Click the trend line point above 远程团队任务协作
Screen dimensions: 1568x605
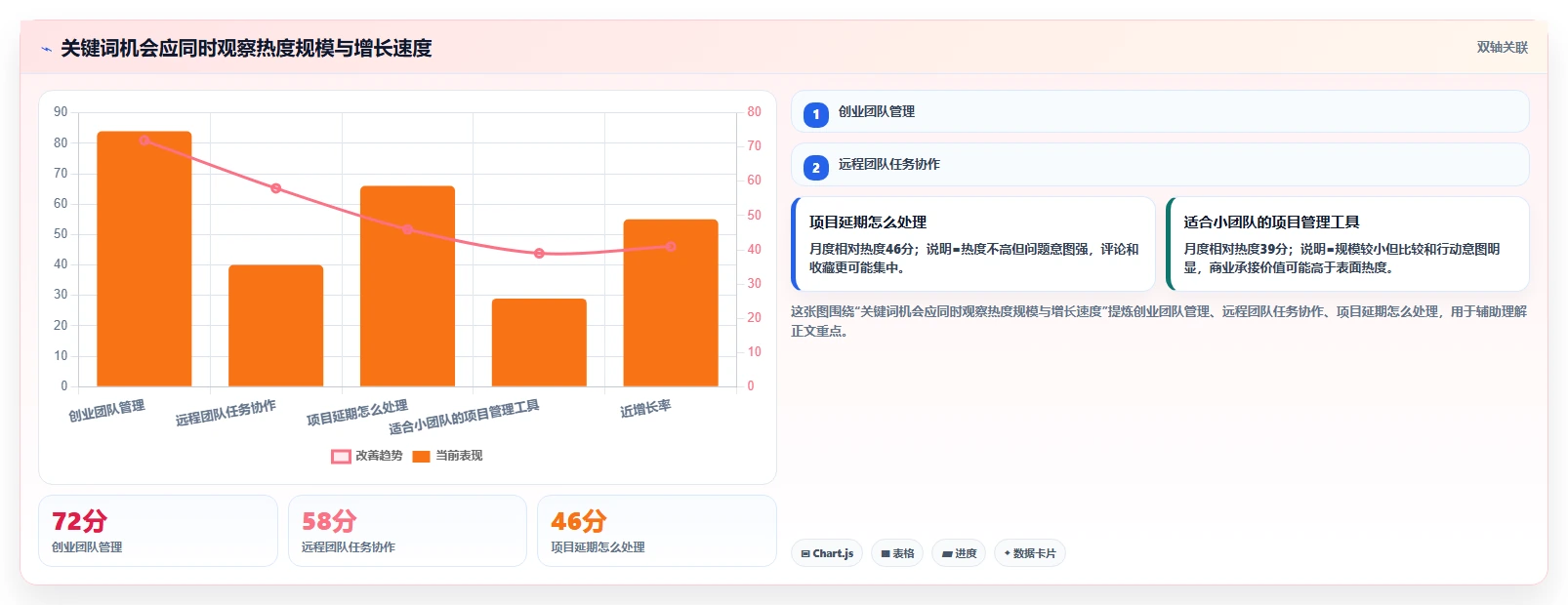click(276, 188)
